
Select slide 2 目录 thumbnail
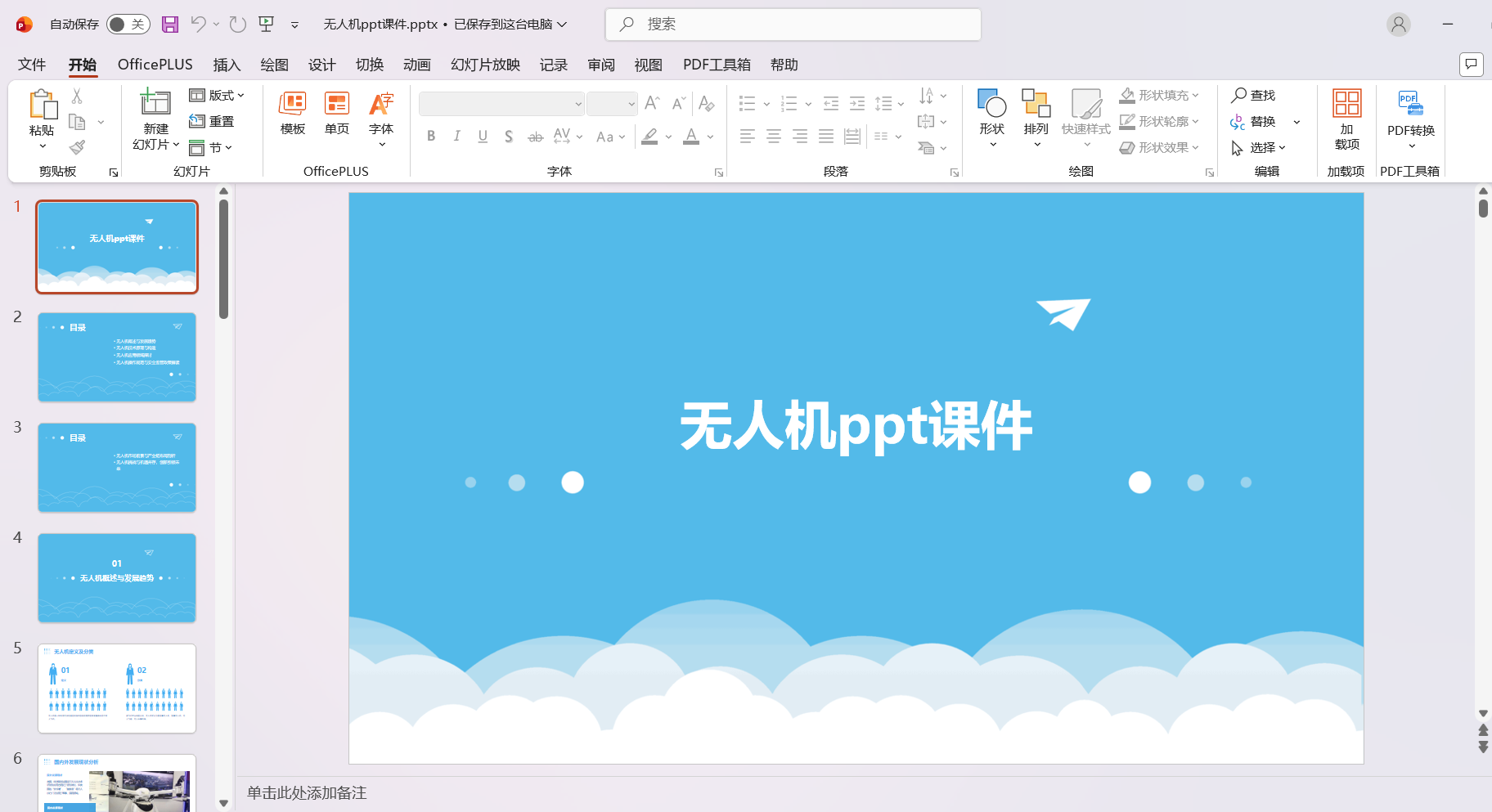[117, 357]
